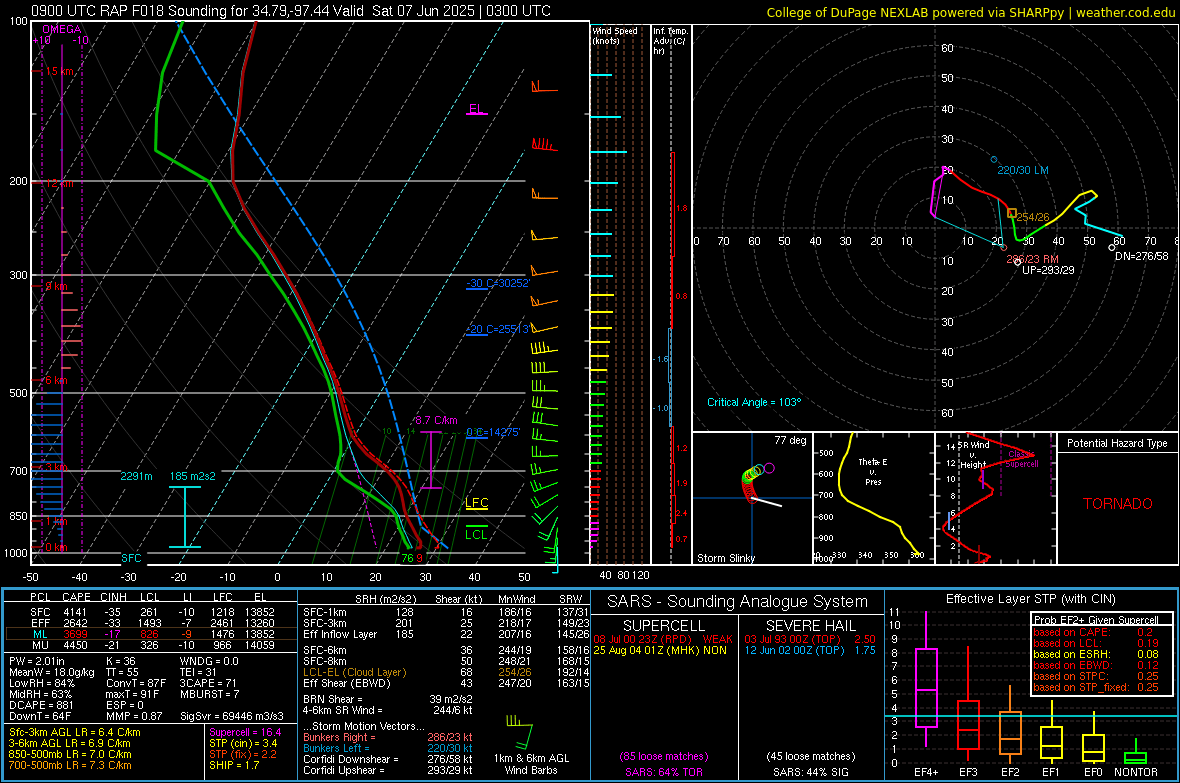The width and height of the screenshot is (1180, 783).
Task: Click the '12 km' height marker
Action: click(x=59, y=184)
